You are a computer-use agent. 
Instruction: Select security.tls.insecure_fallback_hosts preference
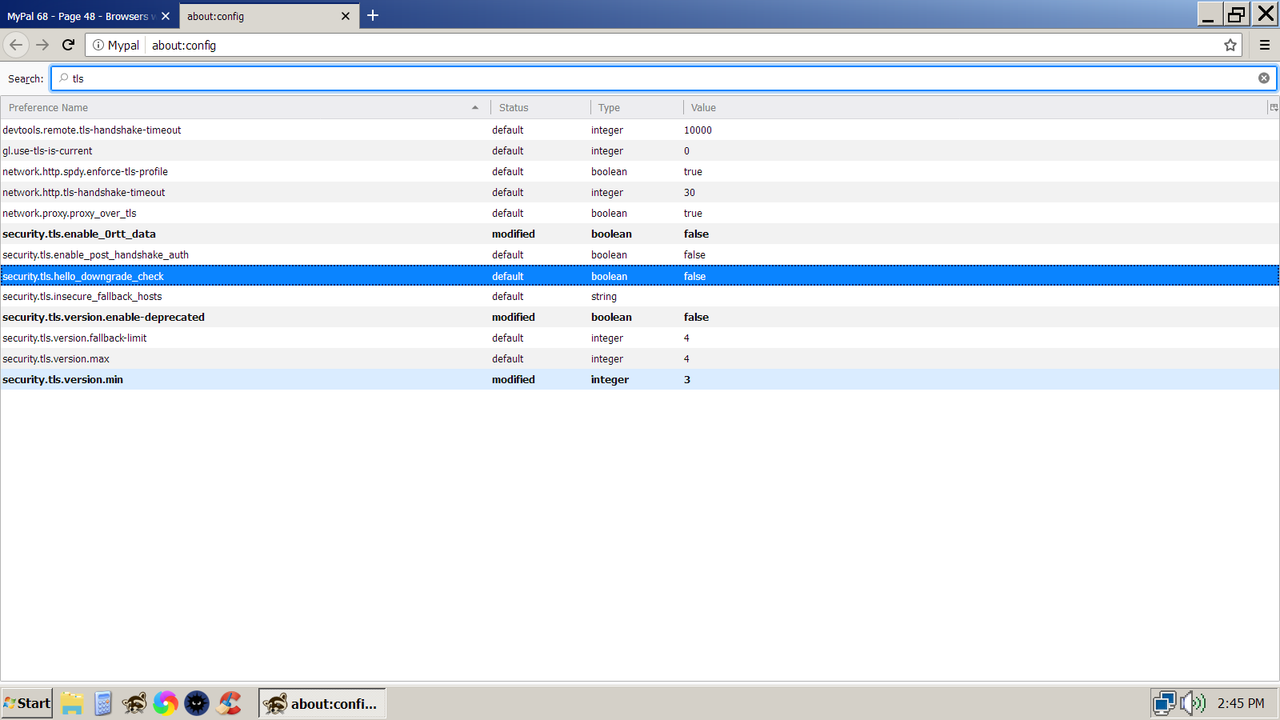640,296
